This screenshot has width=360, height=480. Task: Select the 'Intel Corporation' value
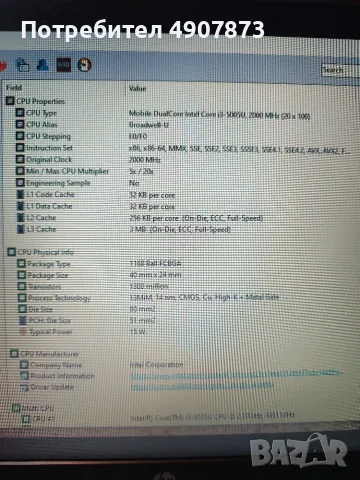tap(156, 365)
